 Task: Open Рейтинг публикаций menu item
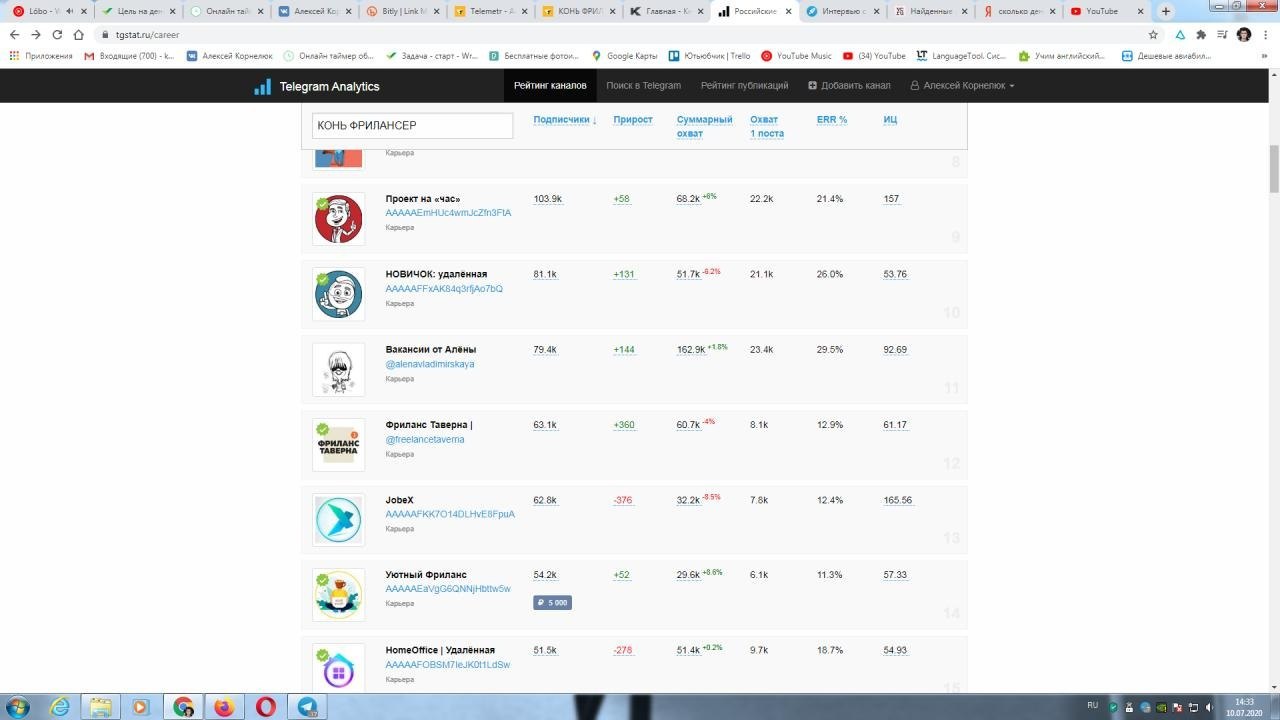coord(744,86)
